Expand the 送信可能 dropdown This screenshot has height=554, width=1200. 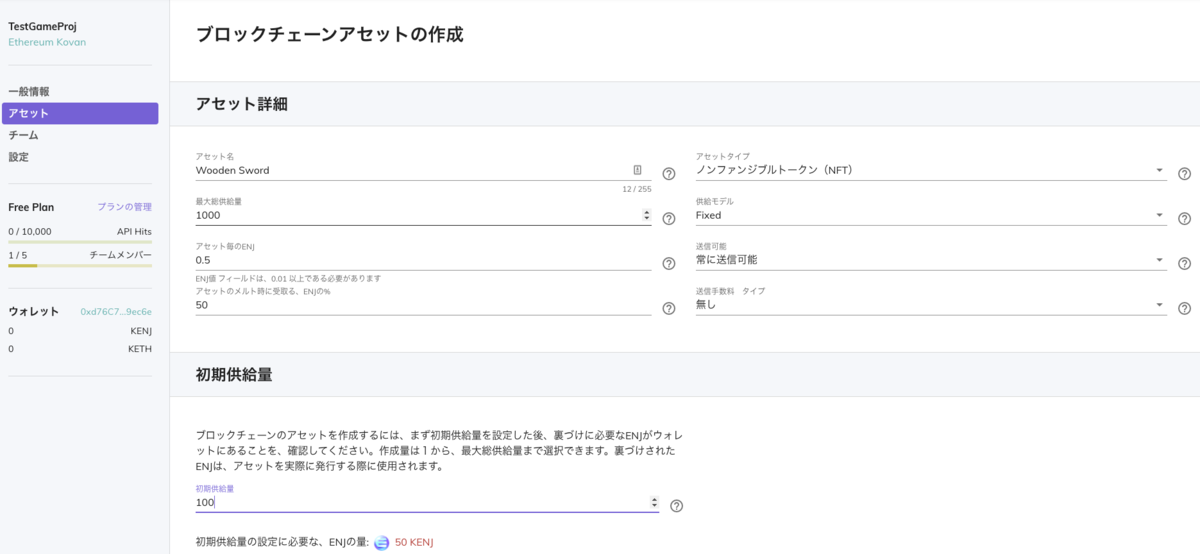[1159, 260]
